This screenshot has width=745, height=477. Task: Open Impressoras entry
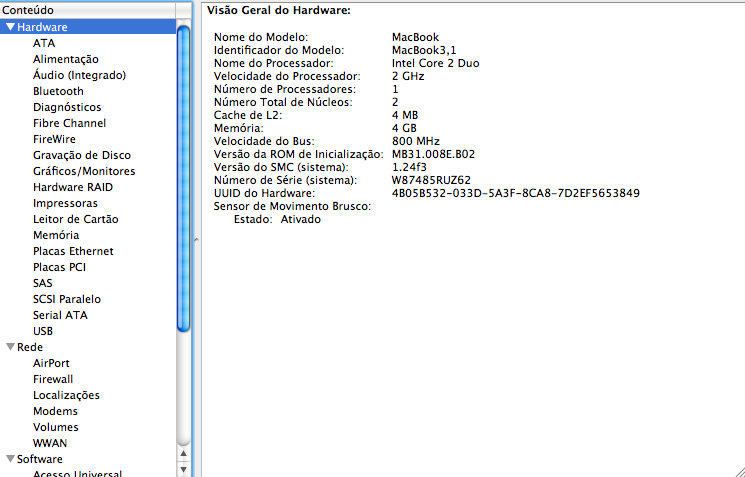click(65, 203)
